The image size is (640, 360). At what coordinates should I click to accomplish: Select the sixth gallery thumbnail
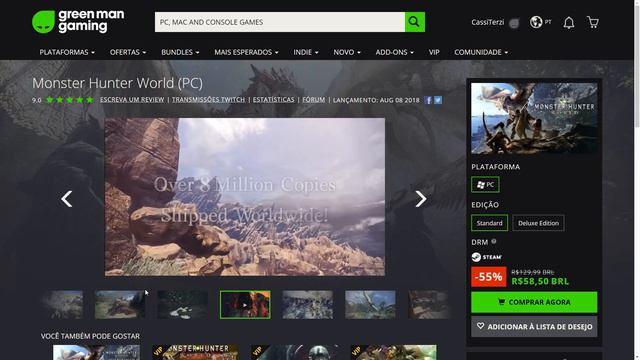pyautogui.click(x=370, y=304)
